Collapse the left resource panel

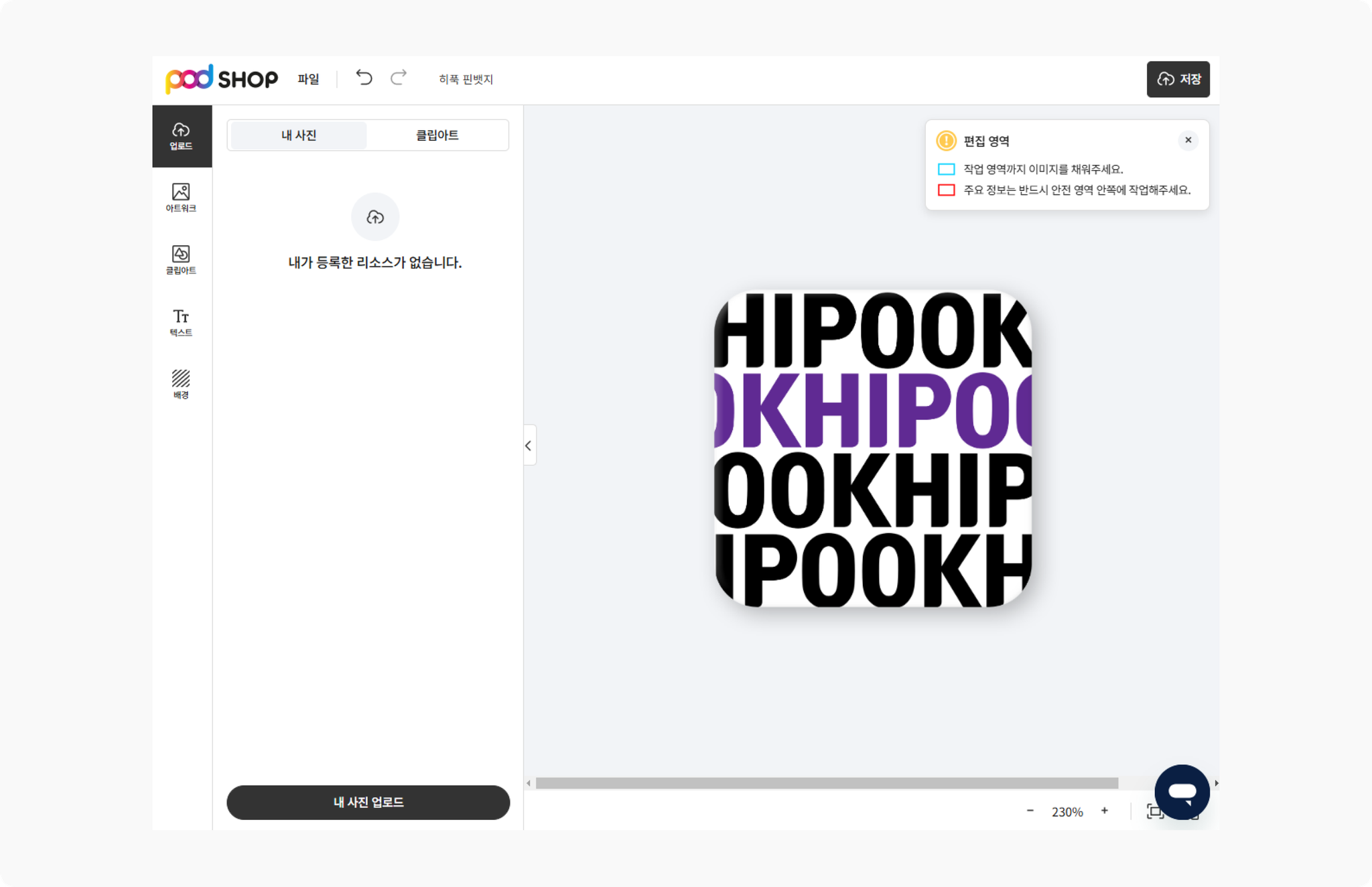coord(529,446)
